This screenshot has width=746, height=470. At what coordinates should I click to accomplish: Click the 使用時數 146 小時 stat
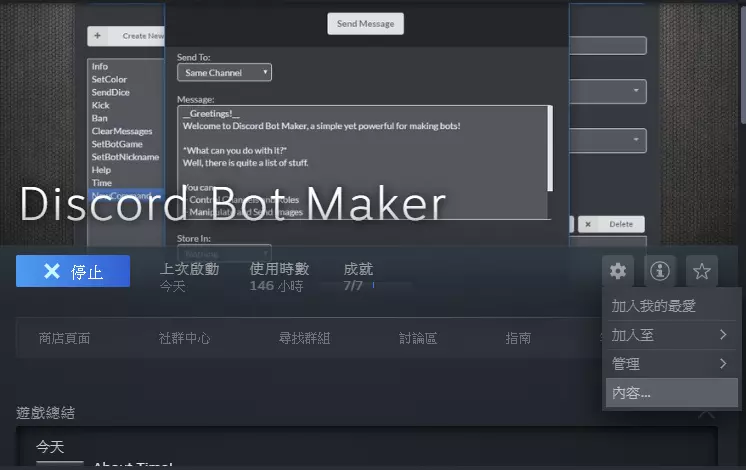[279, 277]
